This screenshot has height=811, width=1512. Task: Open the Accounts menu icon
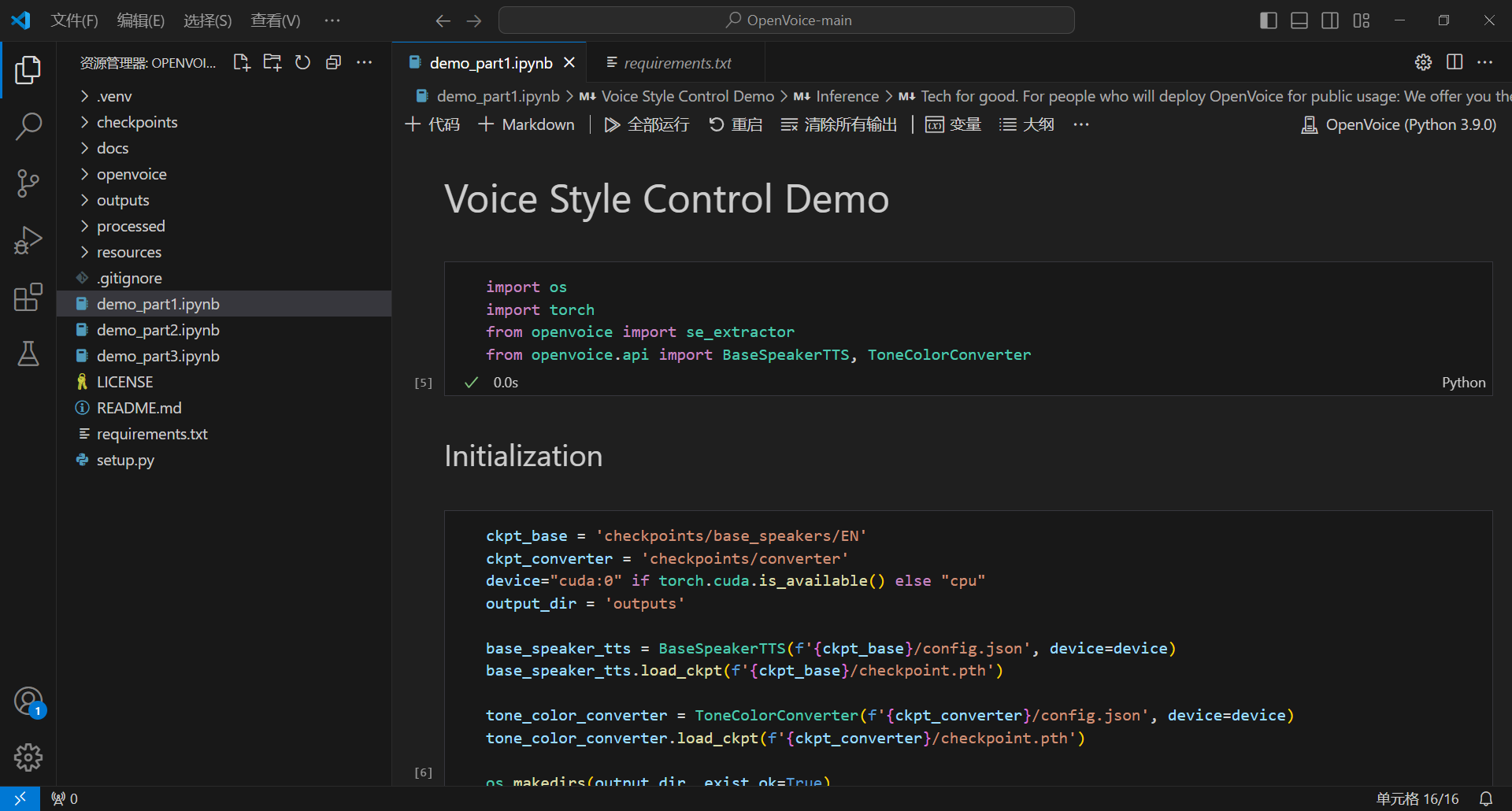coord(28,701)
